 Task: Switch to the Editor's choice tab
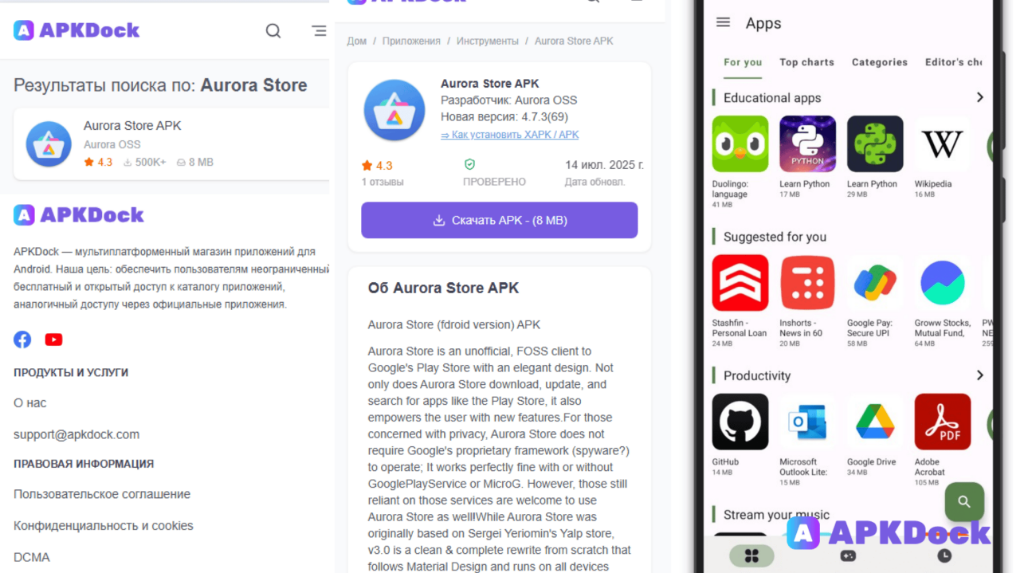pos(954,62)
